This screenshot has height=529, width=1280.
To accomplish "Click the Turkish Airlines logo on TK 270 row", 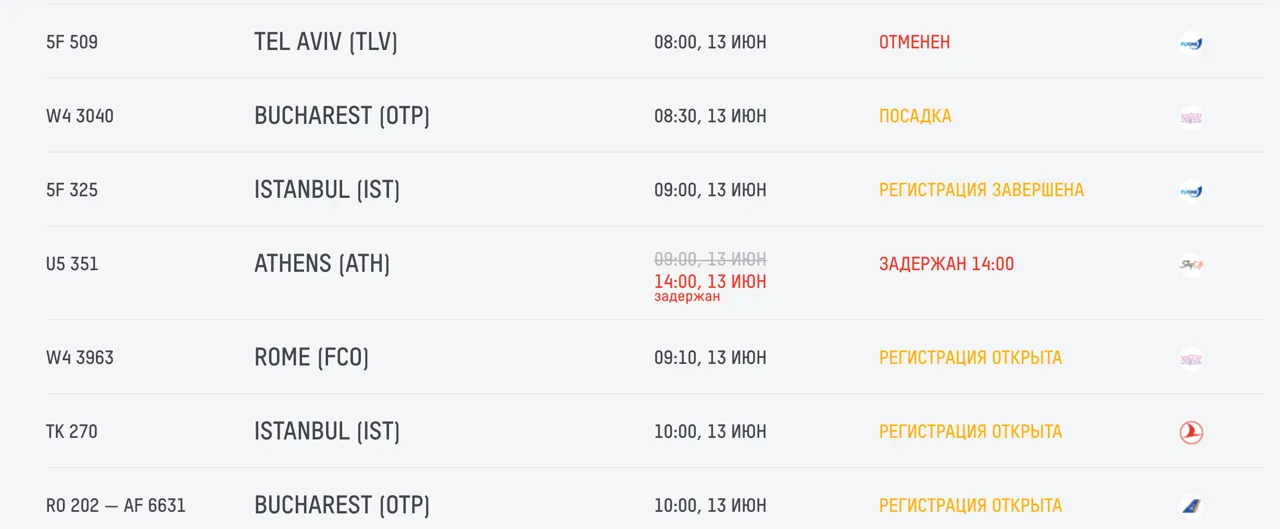I will click(x=1191, y=432).
